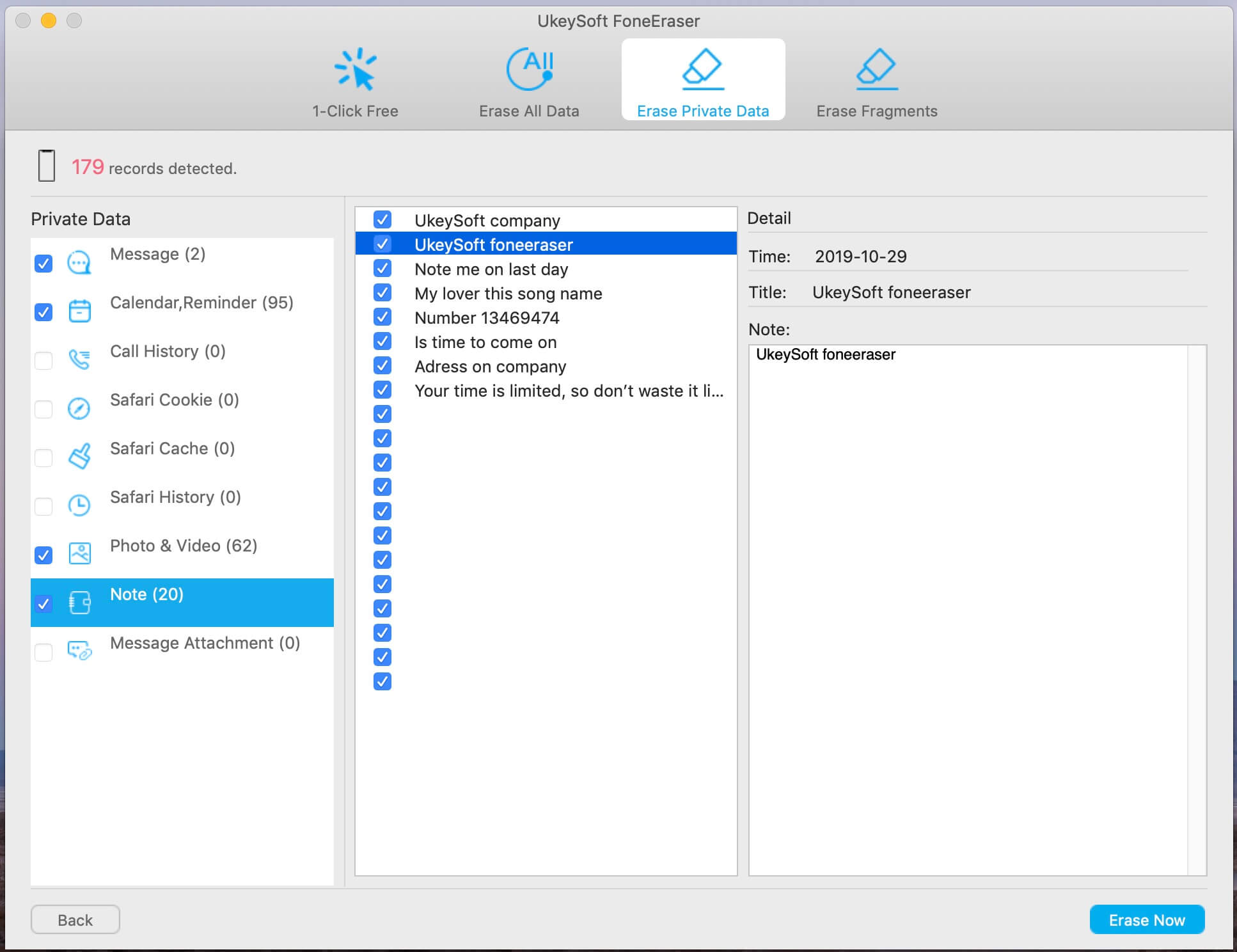Enable the Call History checkbox
This screenshot has height=952, width=1237.
[x=43, y=361]
